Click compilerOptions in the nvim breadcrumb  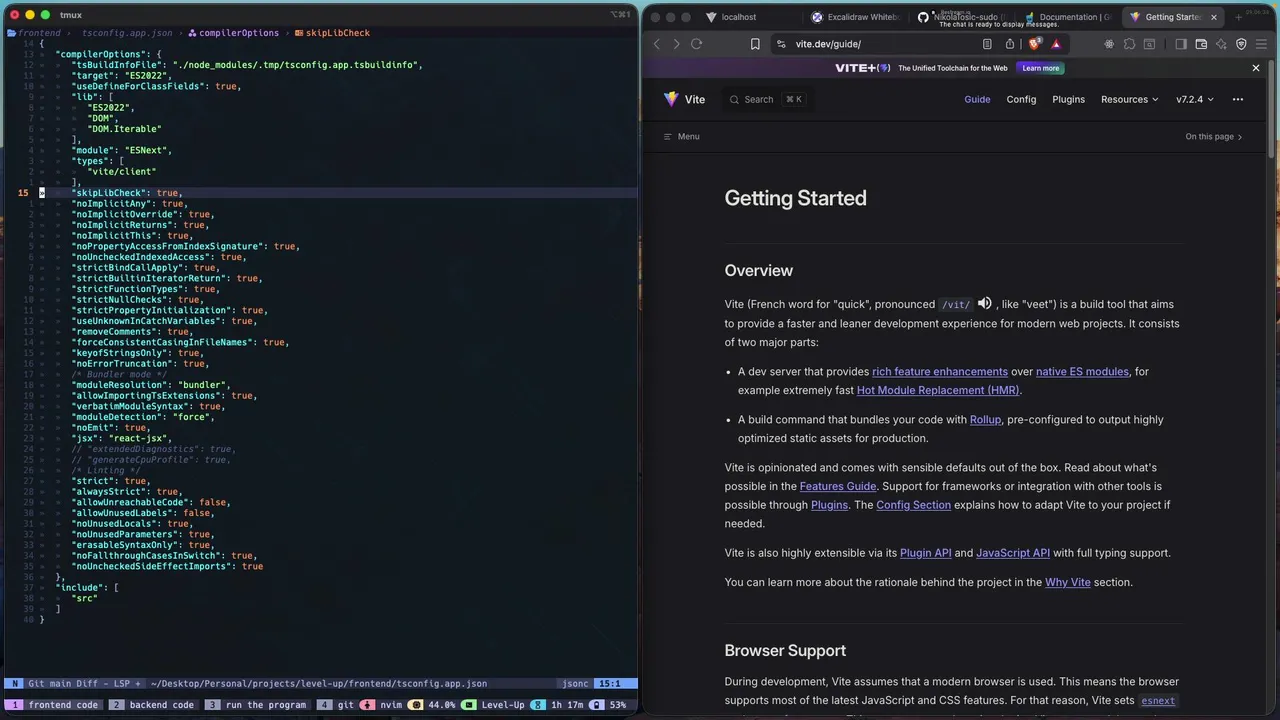(x=238, y=33)
